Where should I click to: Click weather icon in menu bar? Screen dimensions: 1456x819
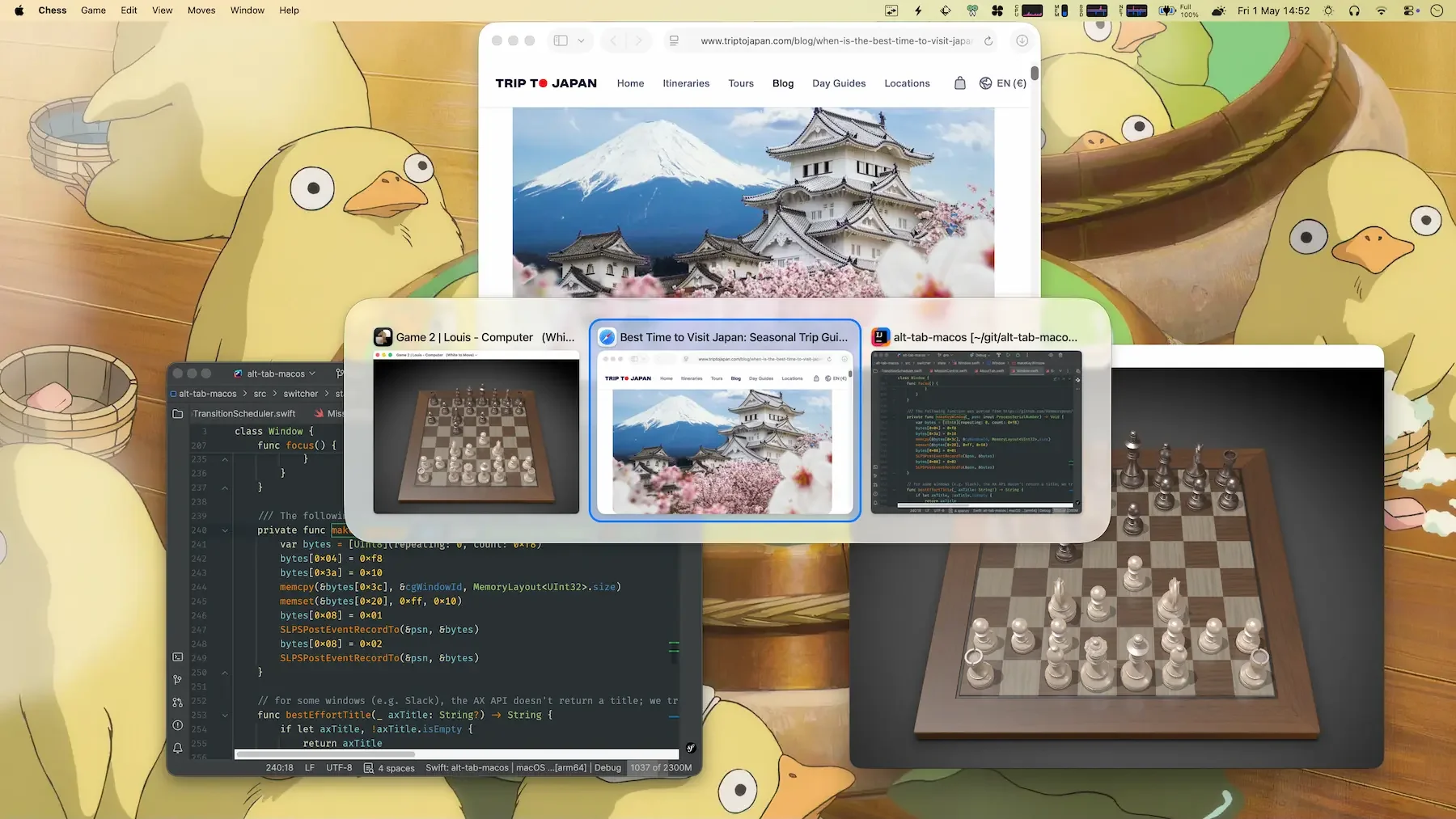(x=1219, y=11)
